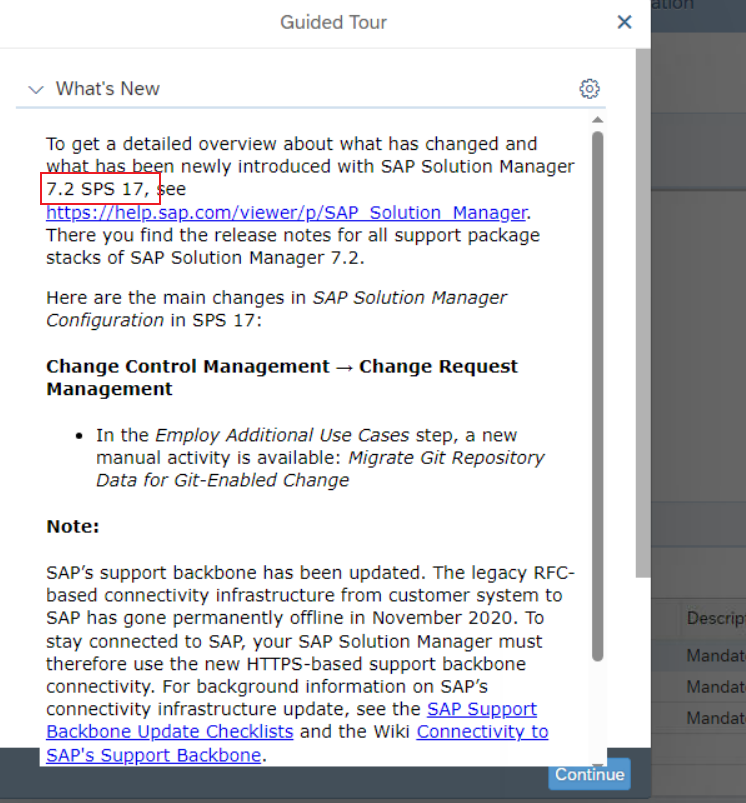Viewport: 746px width, 803px height.
Task: Click the 'Migrate Git Repository Data for Git-Enabled Change' text
Action: pos(321,469)
